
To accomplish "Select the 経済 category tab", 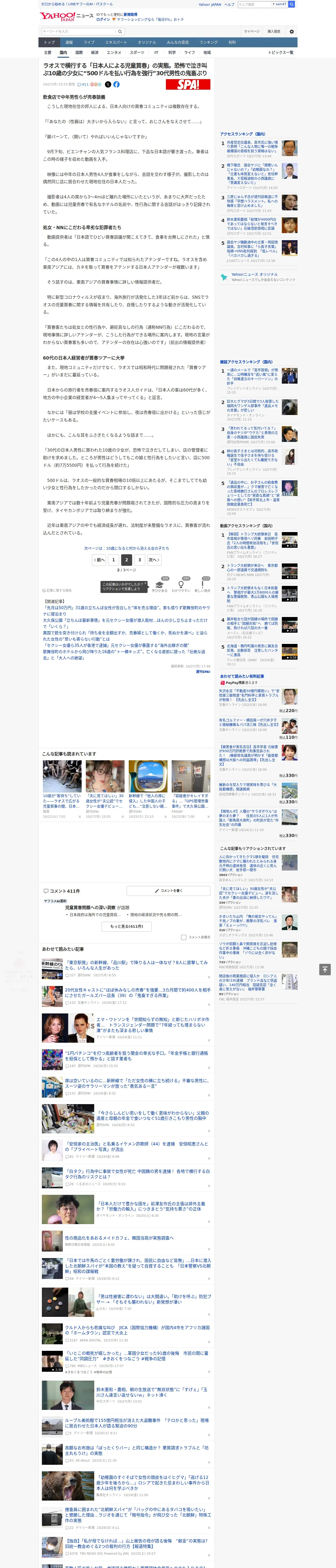I will (x=94, y=52).
